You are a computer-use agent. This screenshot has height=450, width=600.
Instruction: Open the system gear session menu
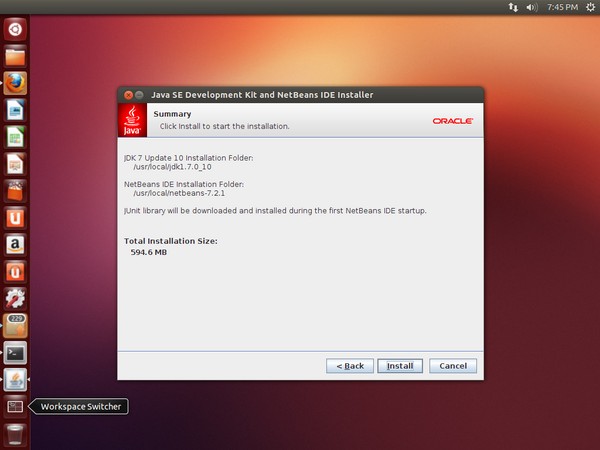point(590,7)
